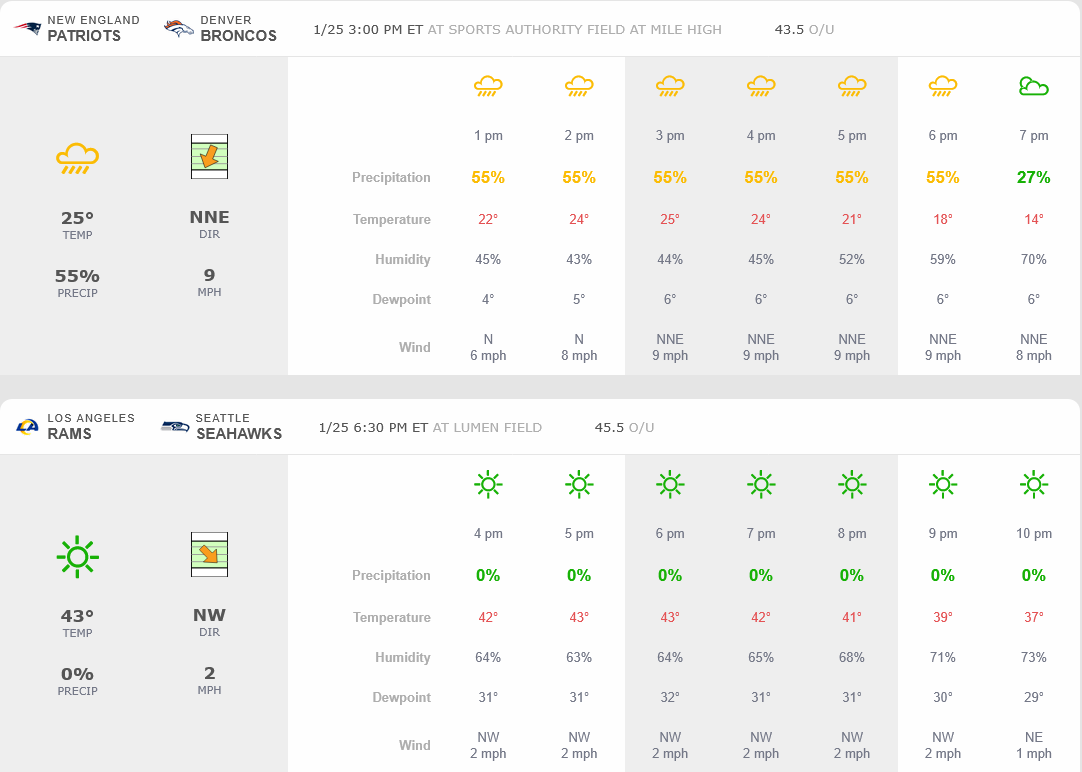Image resolution: width=1082 pixels, height=772 pixels.
Task: Click the Seattle Seahawks logo
Action: tap(175, 427)
